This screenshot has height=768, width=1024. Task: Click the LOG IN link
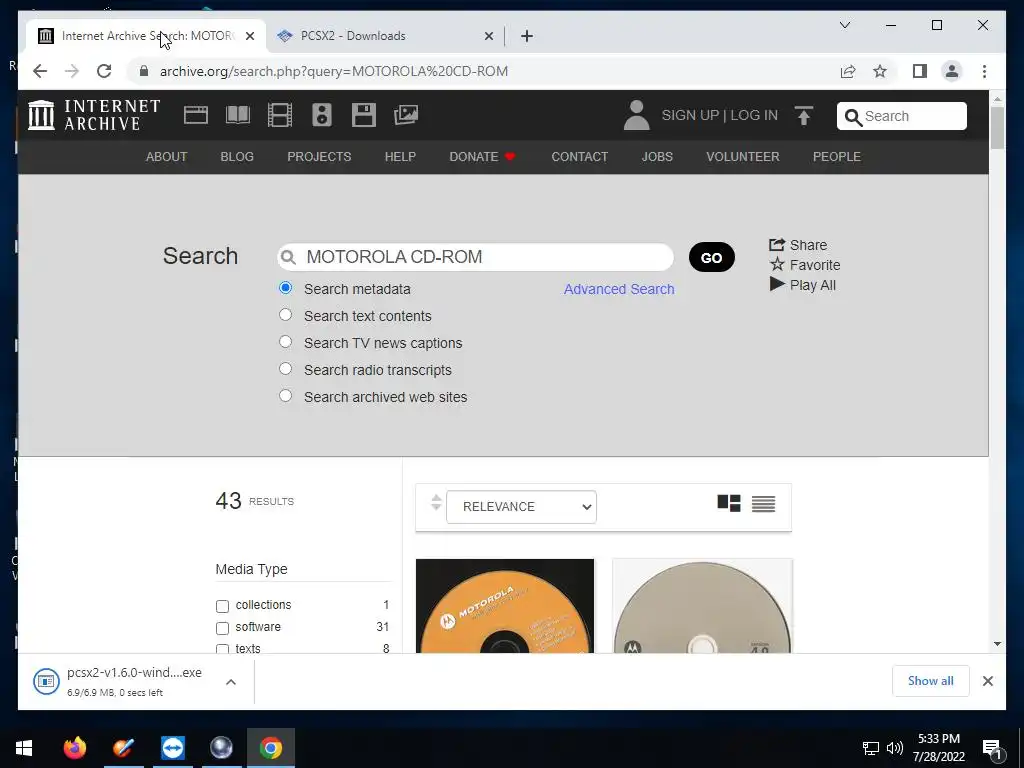pyautogui.click(x=754, y=115)
